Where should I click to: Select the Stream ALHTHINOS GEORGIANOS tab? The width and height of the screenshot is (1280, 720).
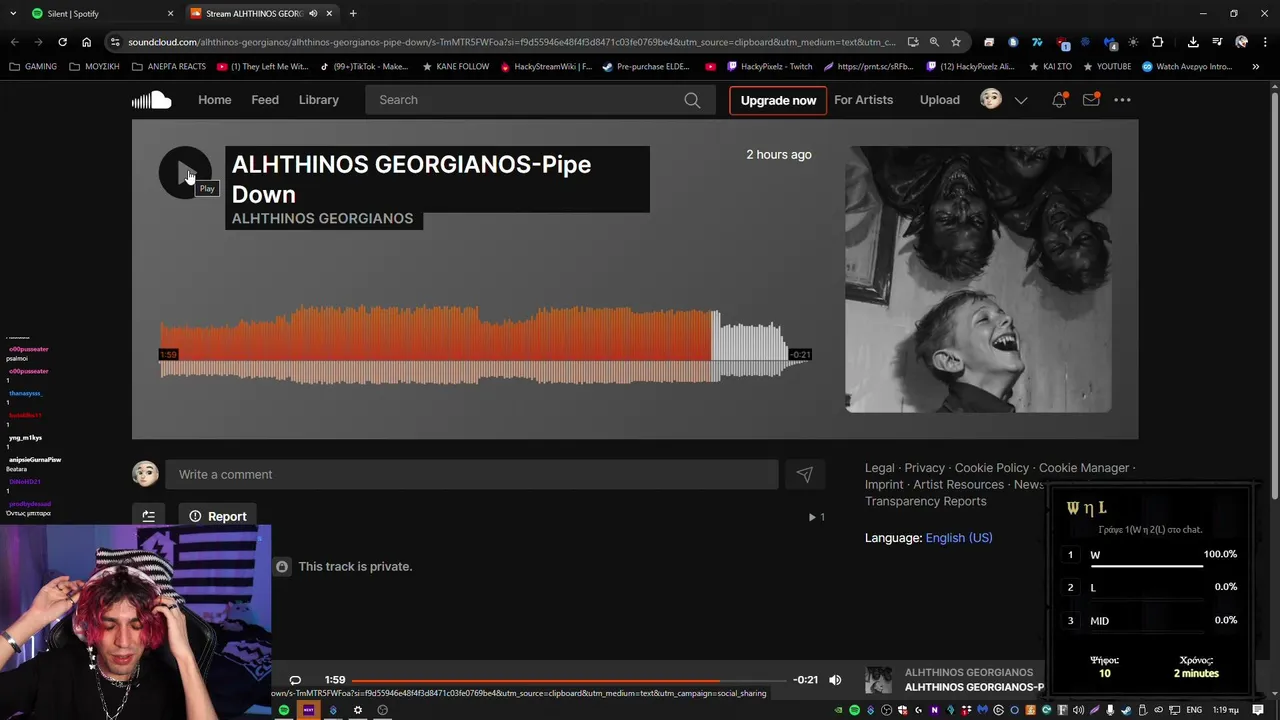(x=262, y=13)
